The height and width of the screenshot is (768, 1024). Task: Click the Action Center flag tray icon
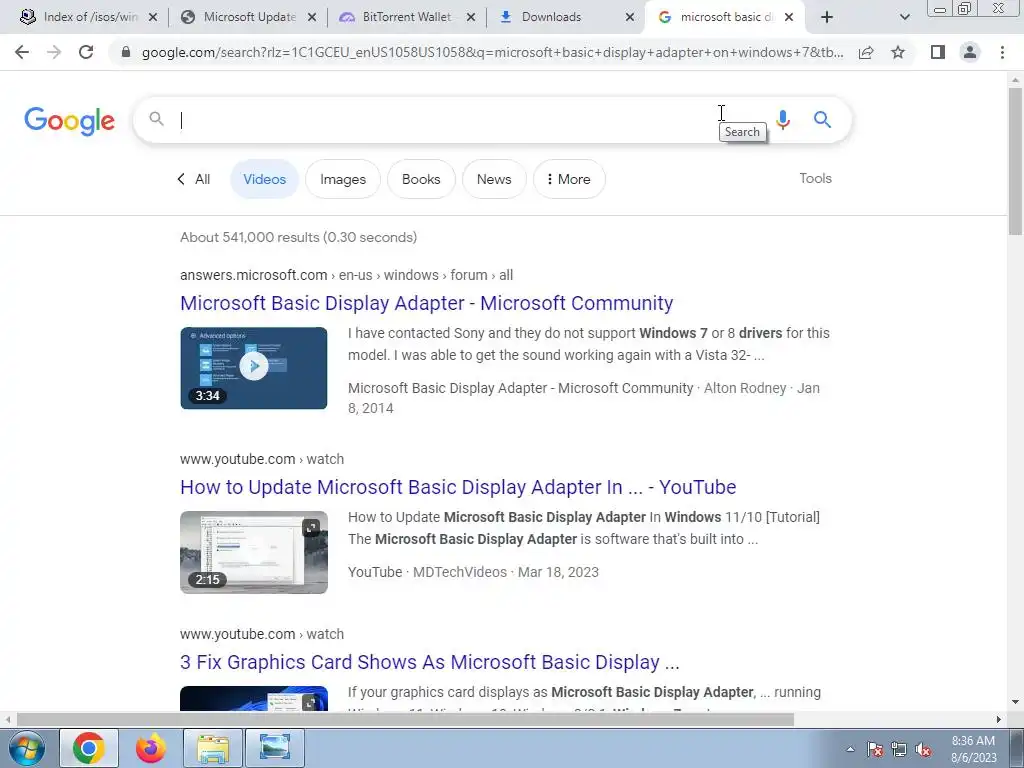(875, 749)
